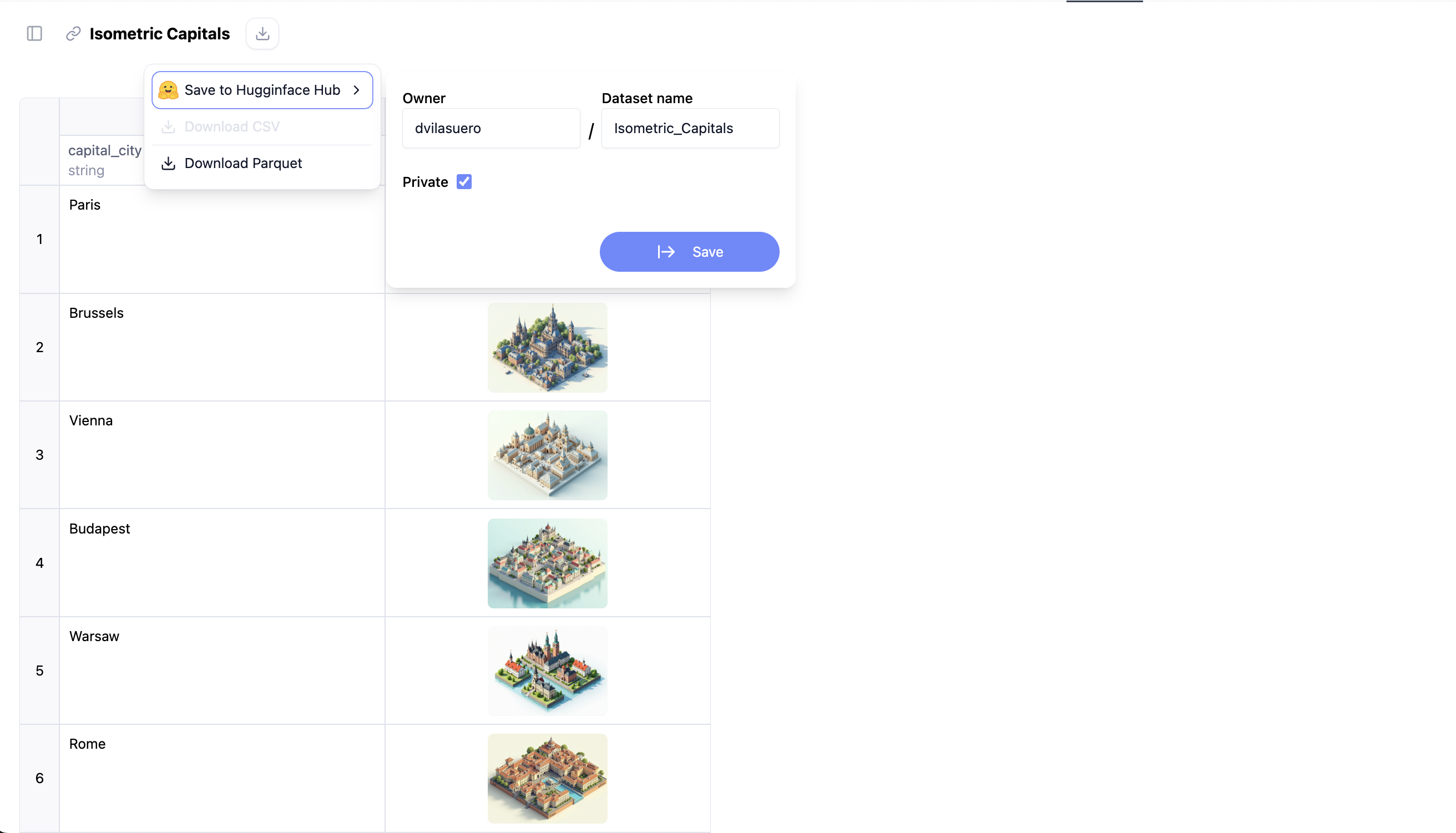1456x833 pixels.
Task: Open the Brussels isometric thumbnail
Action: [x=547, y=348]
